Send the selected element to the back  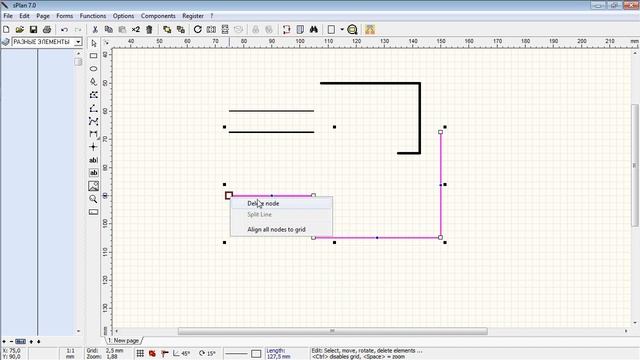pos(180,29)
